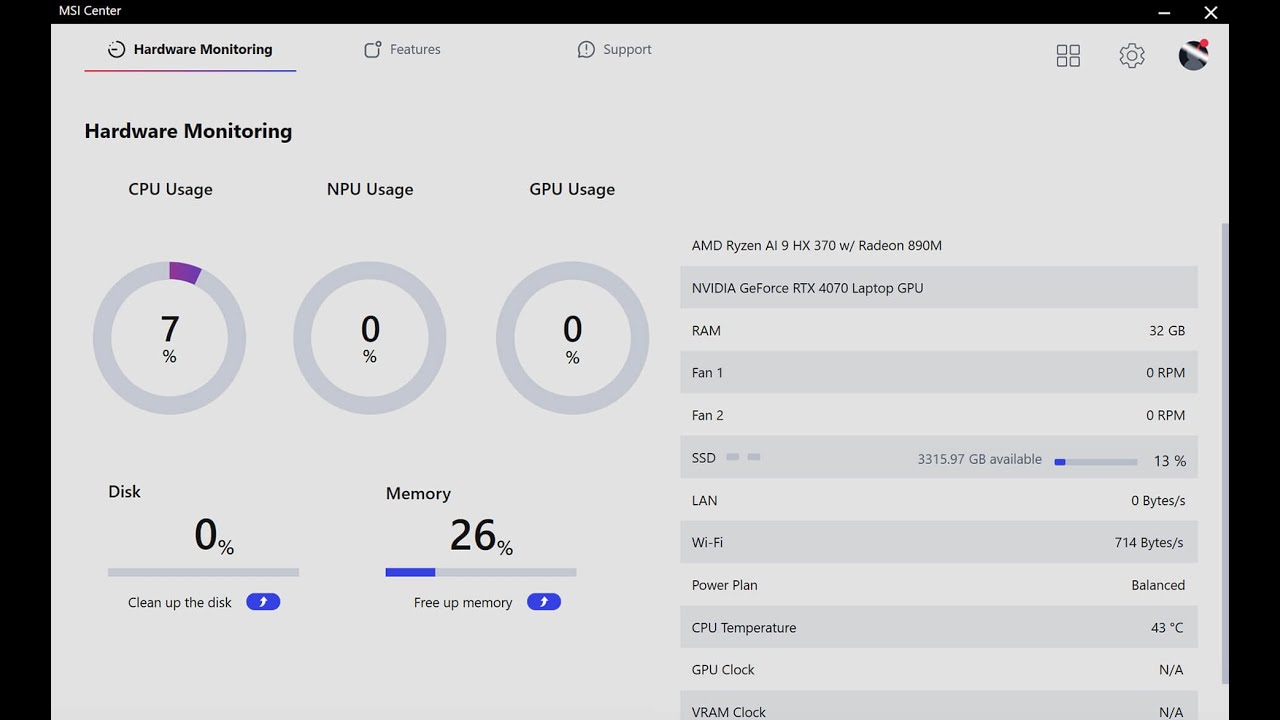
Task: Select the GPU Usage gauge
Action: coord(572,338)
